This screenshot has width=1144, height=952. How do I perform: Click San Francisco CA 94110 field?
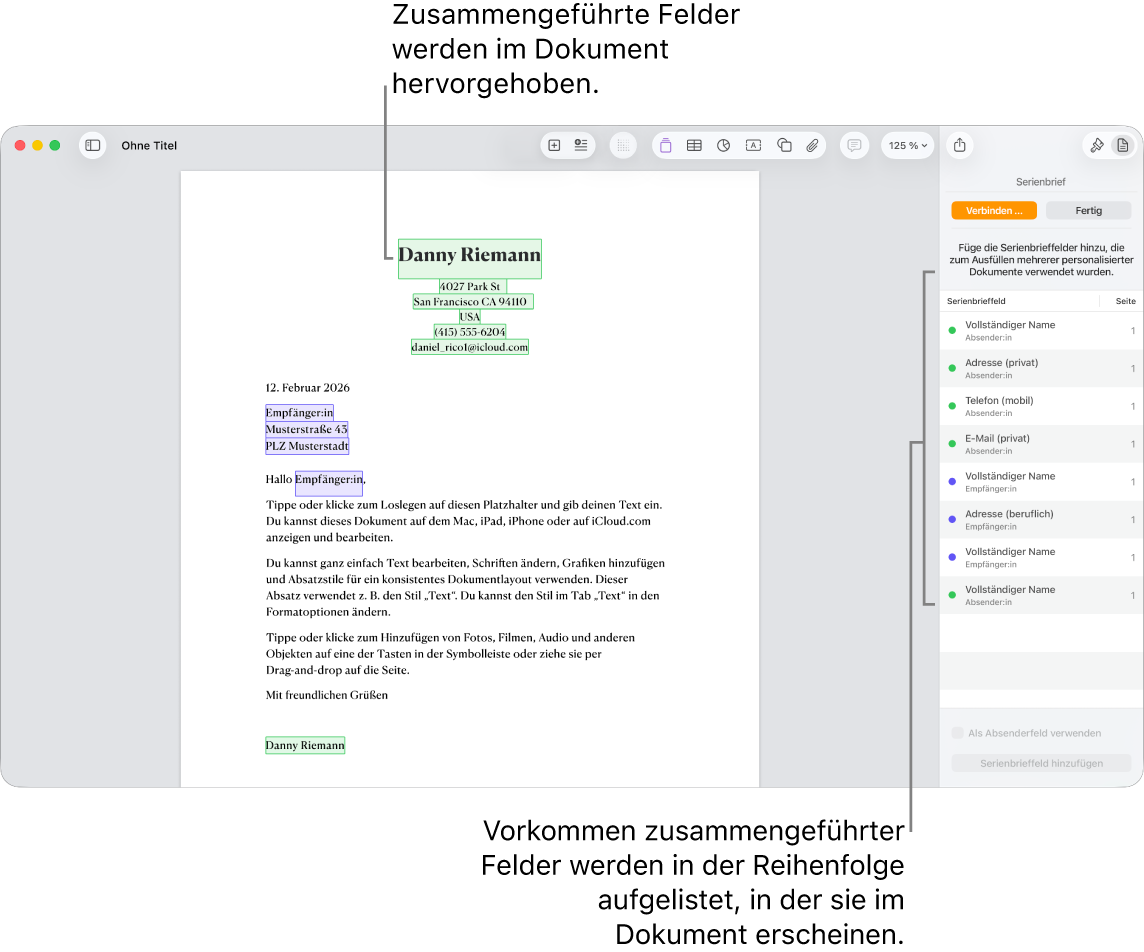click(x=473, y=301)
